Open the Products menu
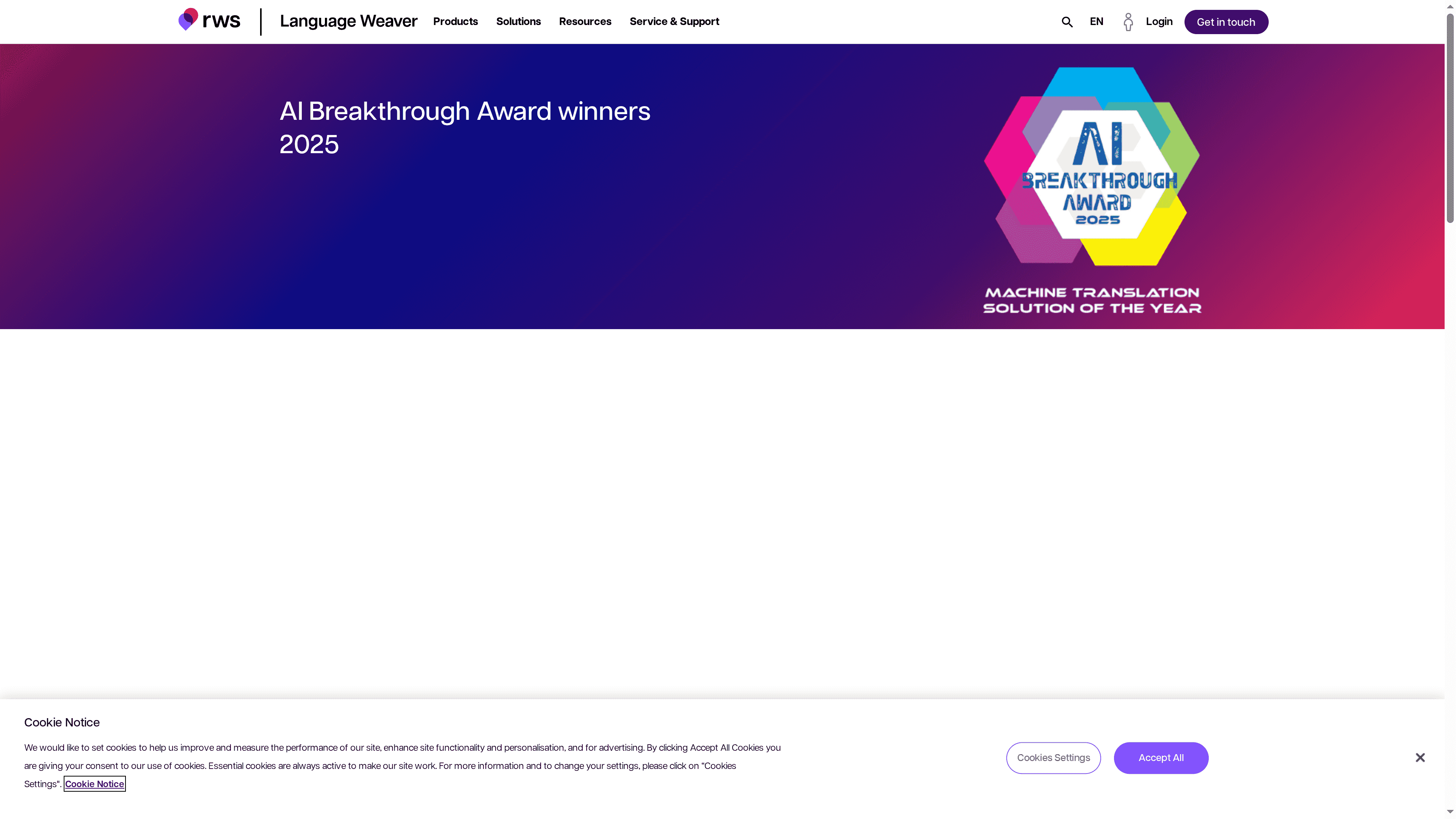Image resolution: width=1456 pixels, height=819 pixels. pyautogui.click(x=455, y=22)
